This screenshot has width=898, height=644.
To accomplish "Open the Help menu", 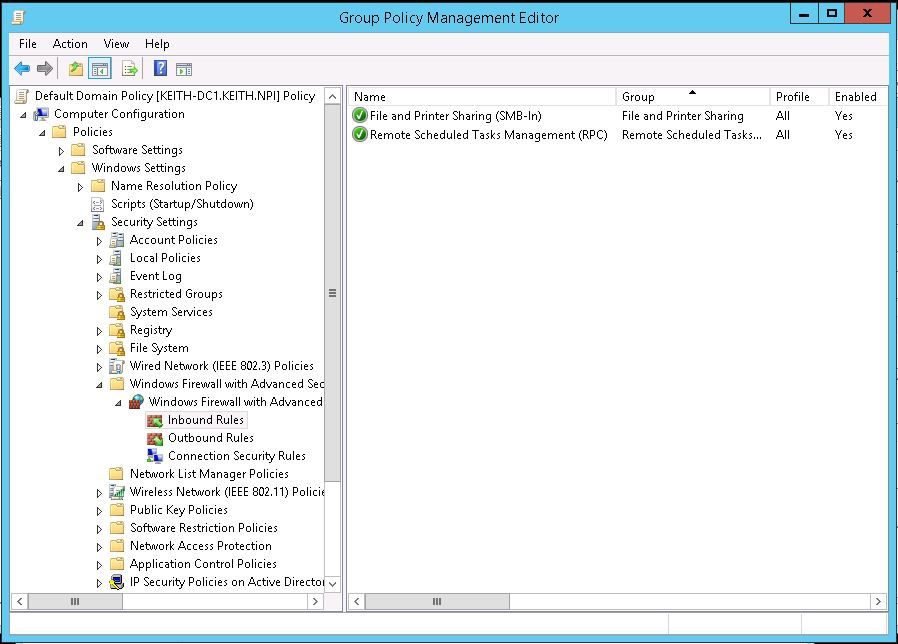I will click(x=157, y=44).
